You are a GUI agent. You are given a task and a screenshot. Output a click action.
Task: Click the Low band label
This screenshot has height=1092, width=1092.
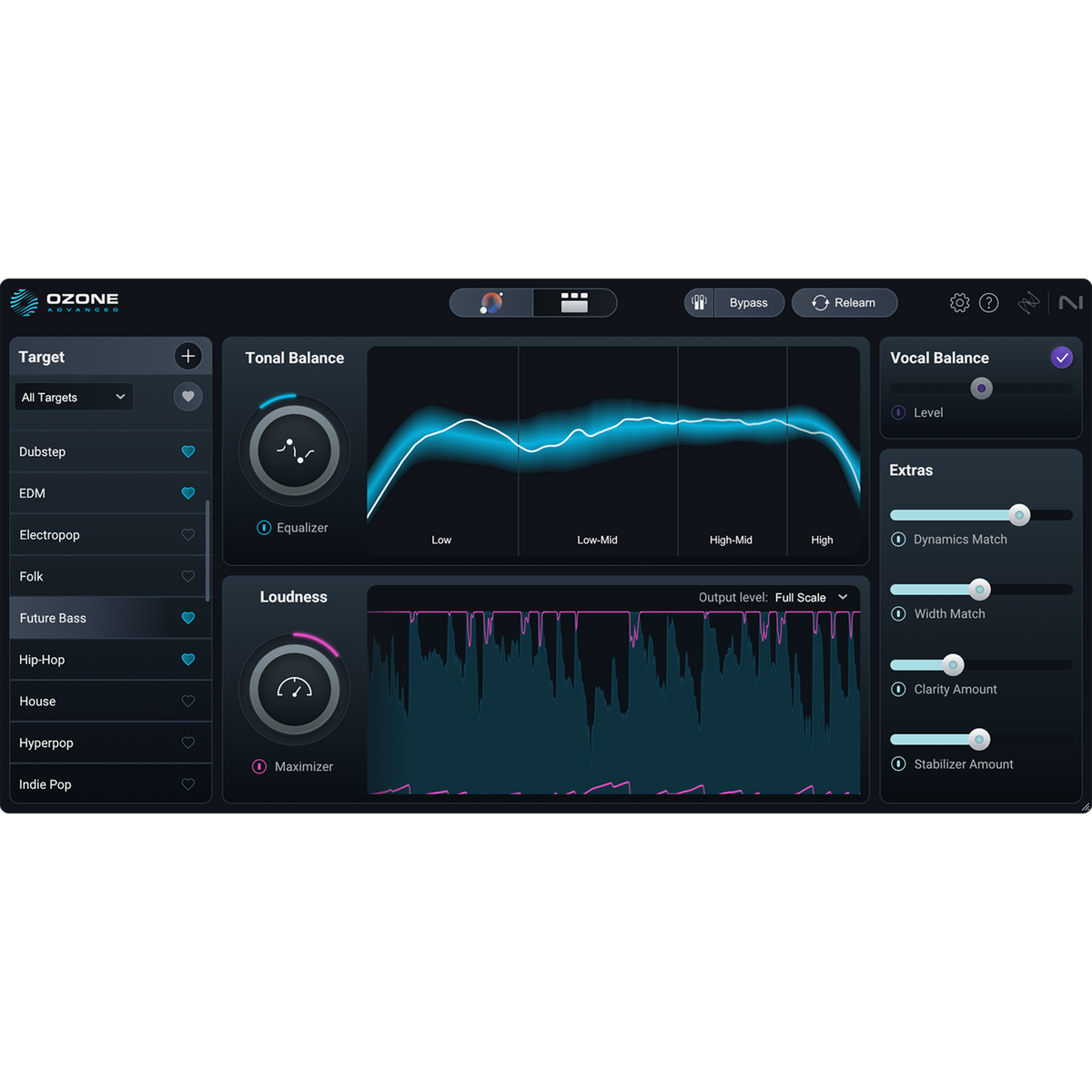tap(441, 541)
